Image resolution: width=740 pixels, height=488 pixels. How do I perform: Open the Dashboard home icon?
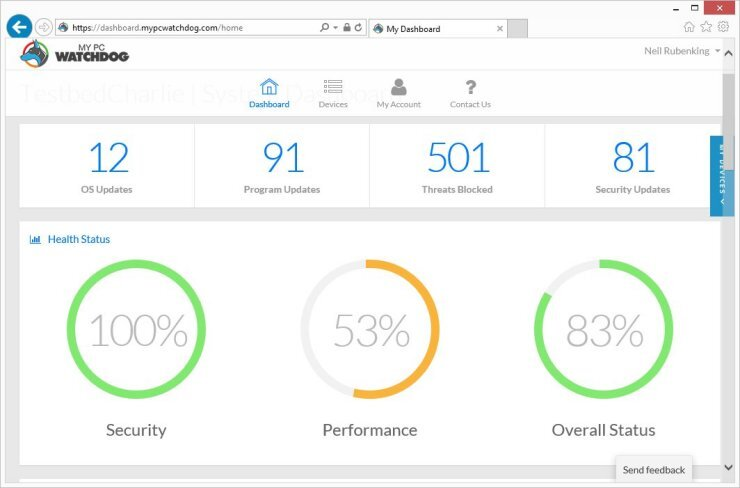pyautogui.click(x=269, y=88)
